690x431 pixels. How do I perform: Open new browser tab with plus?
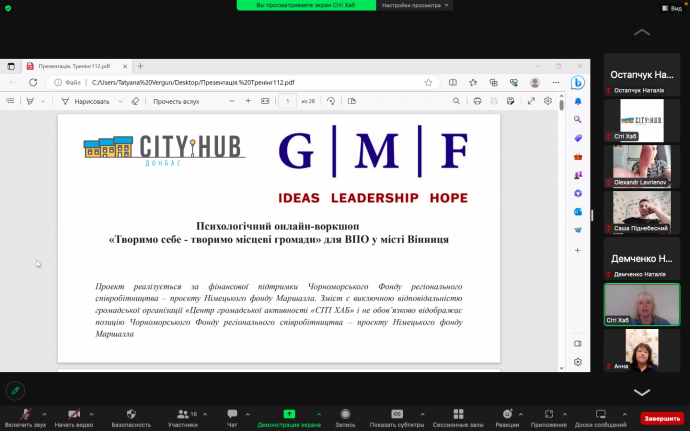tap(140, 66)
